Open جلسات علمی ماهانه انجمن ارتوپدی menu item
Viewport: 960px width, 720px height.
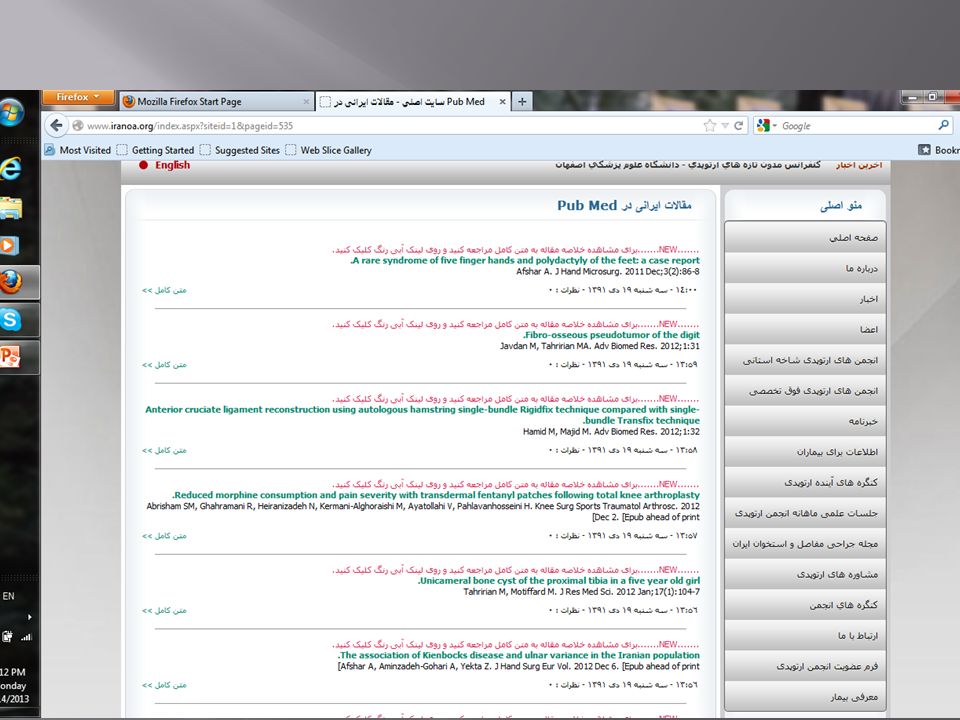coord(805,512)
